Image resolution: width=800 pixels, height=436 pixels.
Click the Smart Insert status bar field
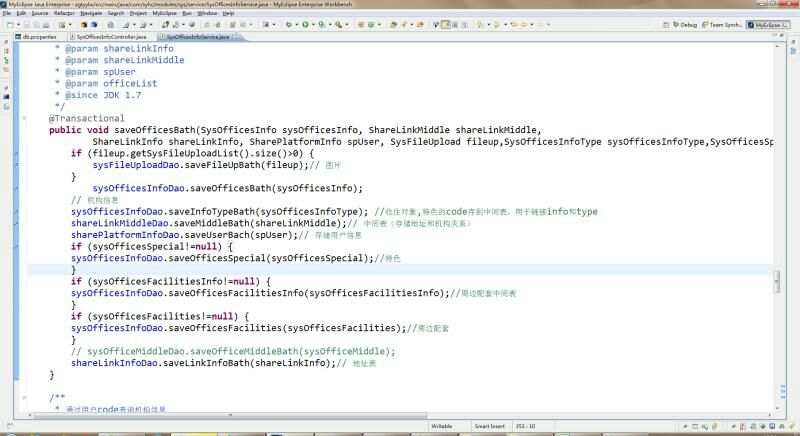491,425
